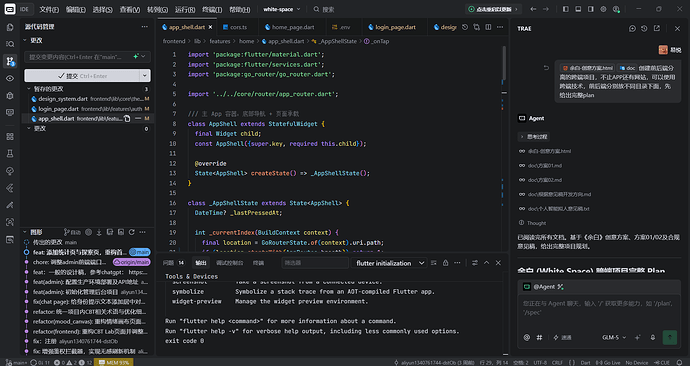690x366 pixels.
Task: Open the Source Control view in activity bar
Action: click(x=10, y=61)
